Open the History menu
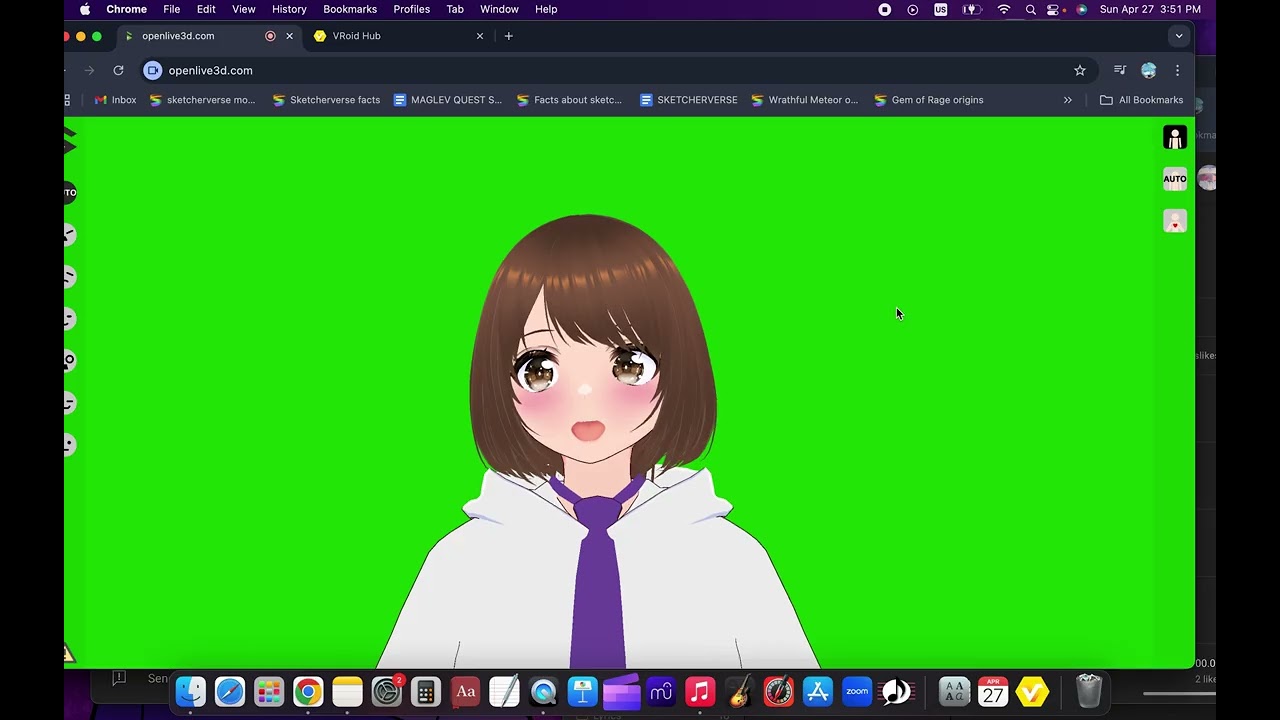This screenshot has height=720, width=1280. click(x=289, y=9)
